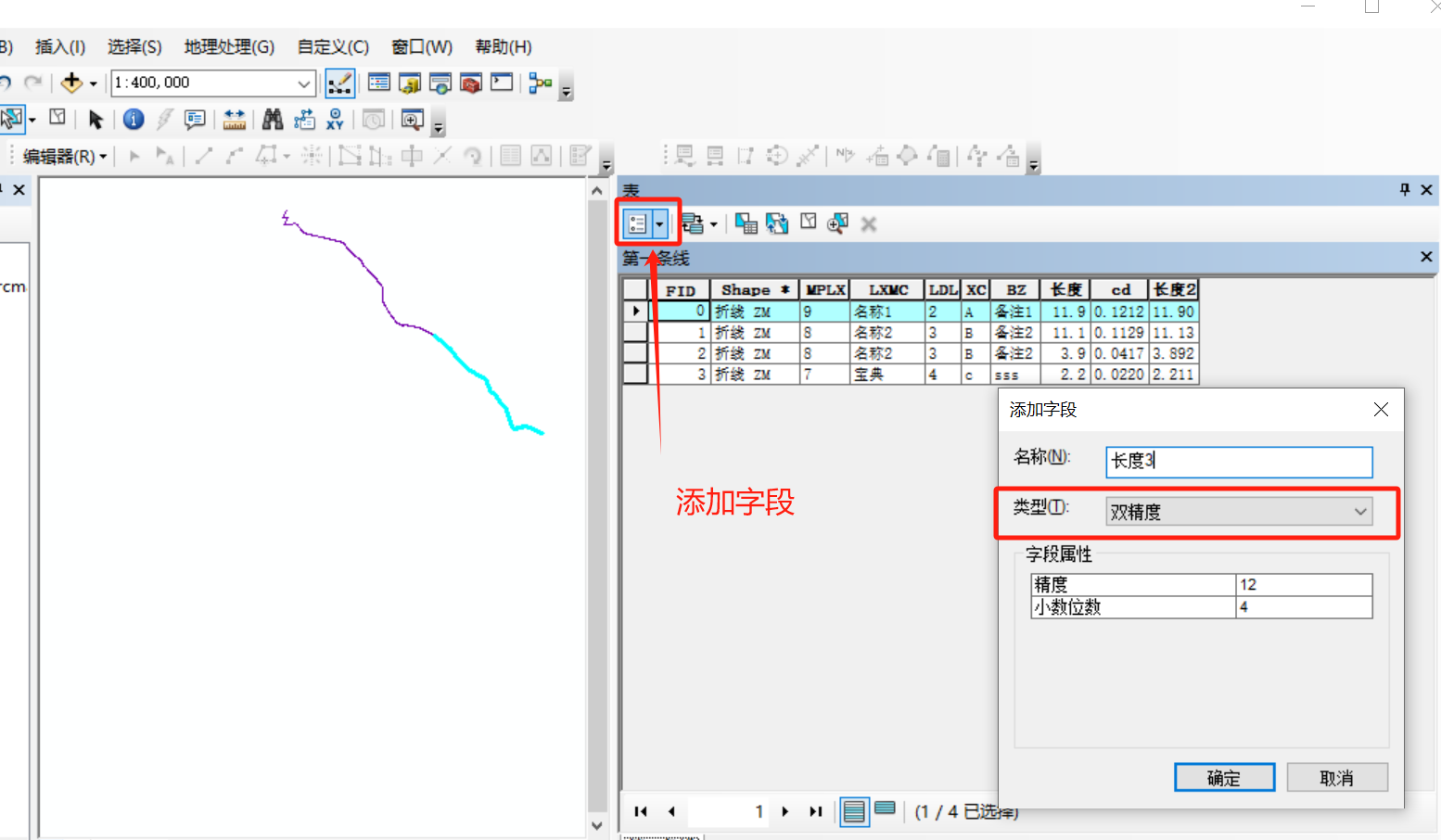1441x840 pixels.
Task: Expand the Select Features tool dropdown arrow
Action: click(32, 120)
